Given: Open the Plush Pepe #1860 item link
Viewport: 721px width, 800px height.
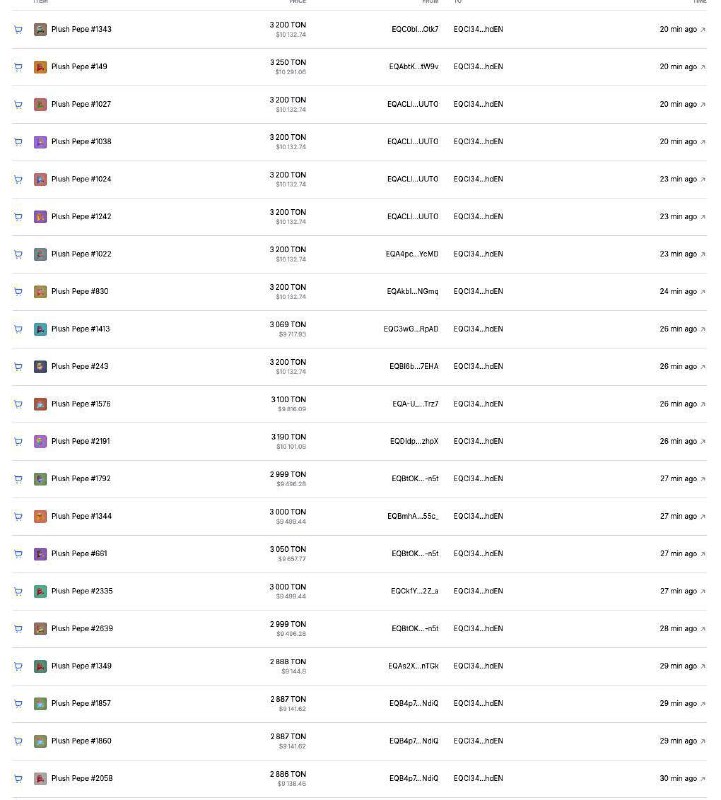Looking at the screenshot, I should coord(81,741).
